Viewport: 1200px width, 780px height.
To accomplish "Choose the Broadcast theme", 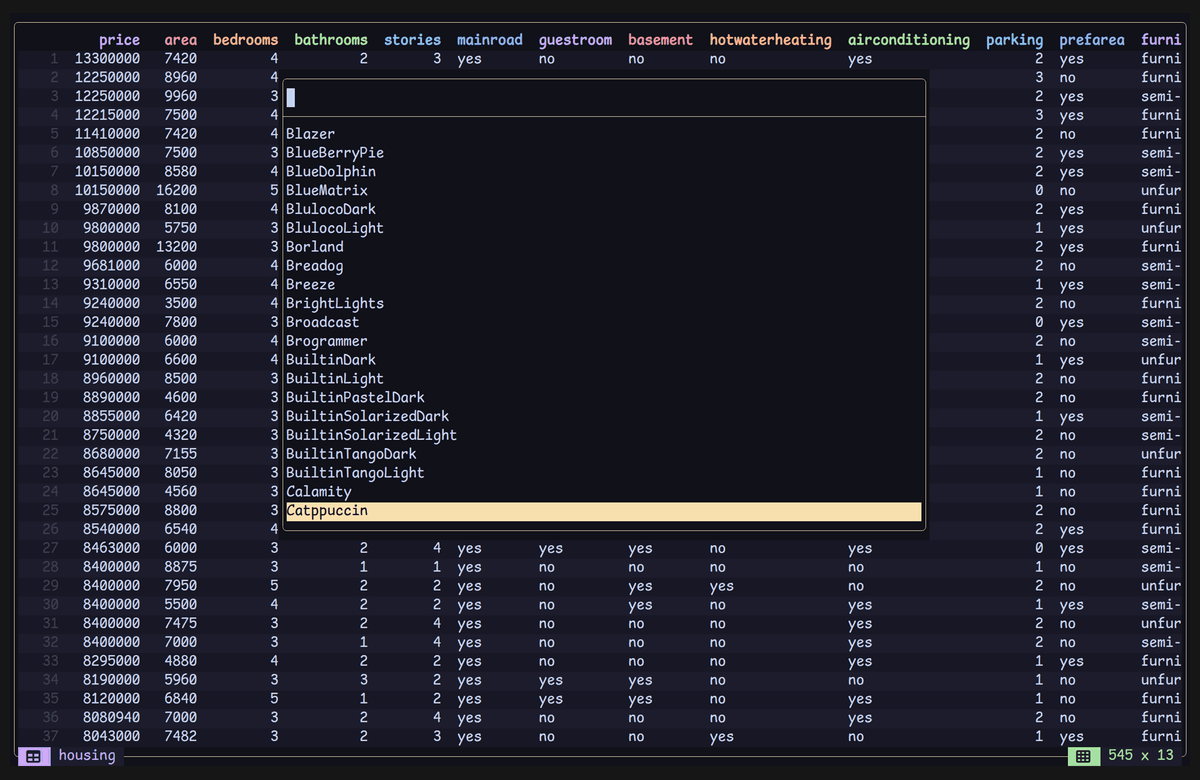I will [604, 322].
